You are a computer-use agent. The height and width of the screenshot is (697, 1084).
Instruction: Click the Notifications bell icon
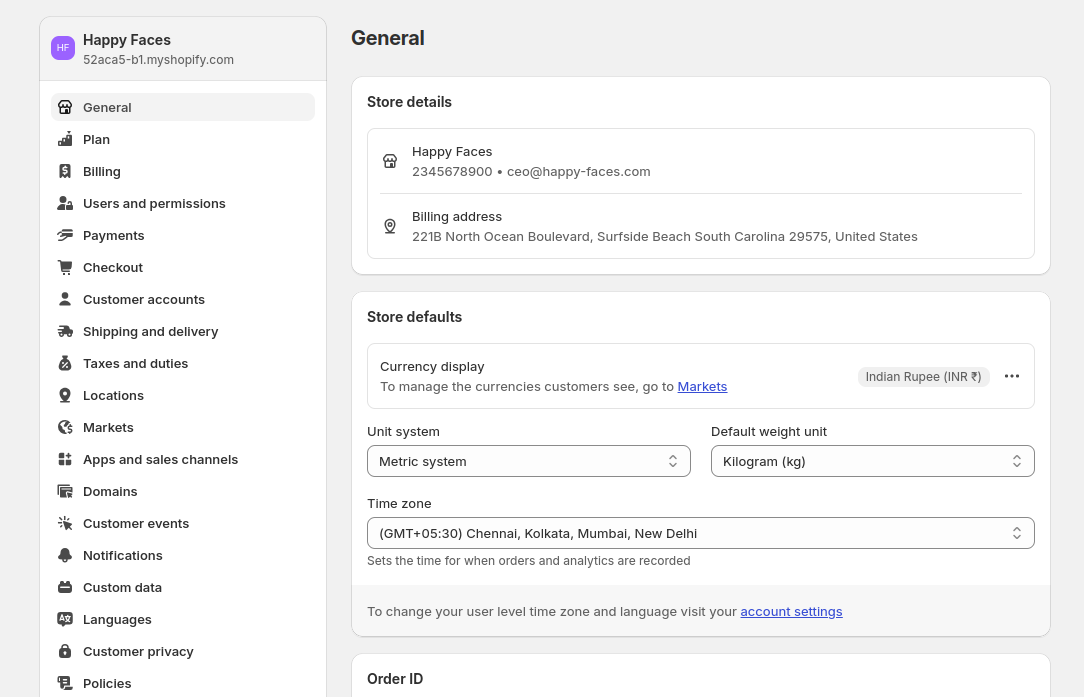(x=65, y=555)
